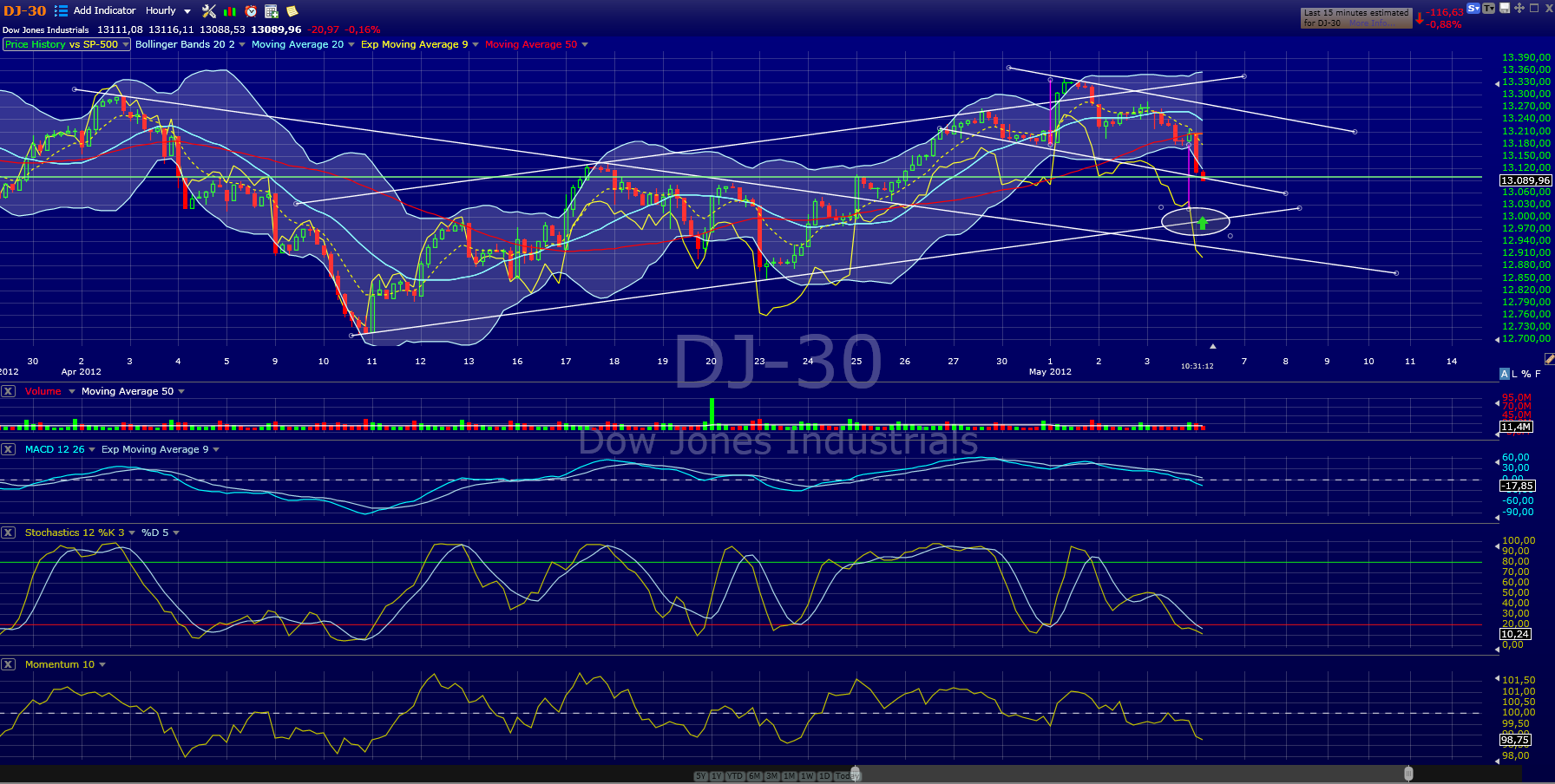Open the calendar-plus watchlist icon

tap(272, 10)
